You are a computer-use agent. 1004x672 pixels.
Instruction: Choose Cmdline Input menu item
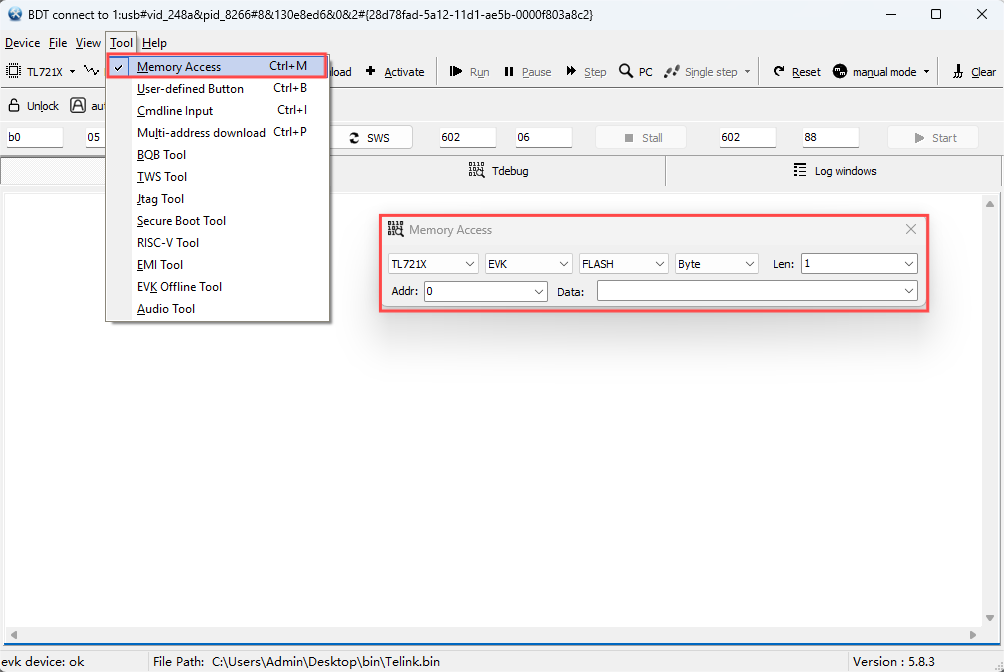click(218, 110)
